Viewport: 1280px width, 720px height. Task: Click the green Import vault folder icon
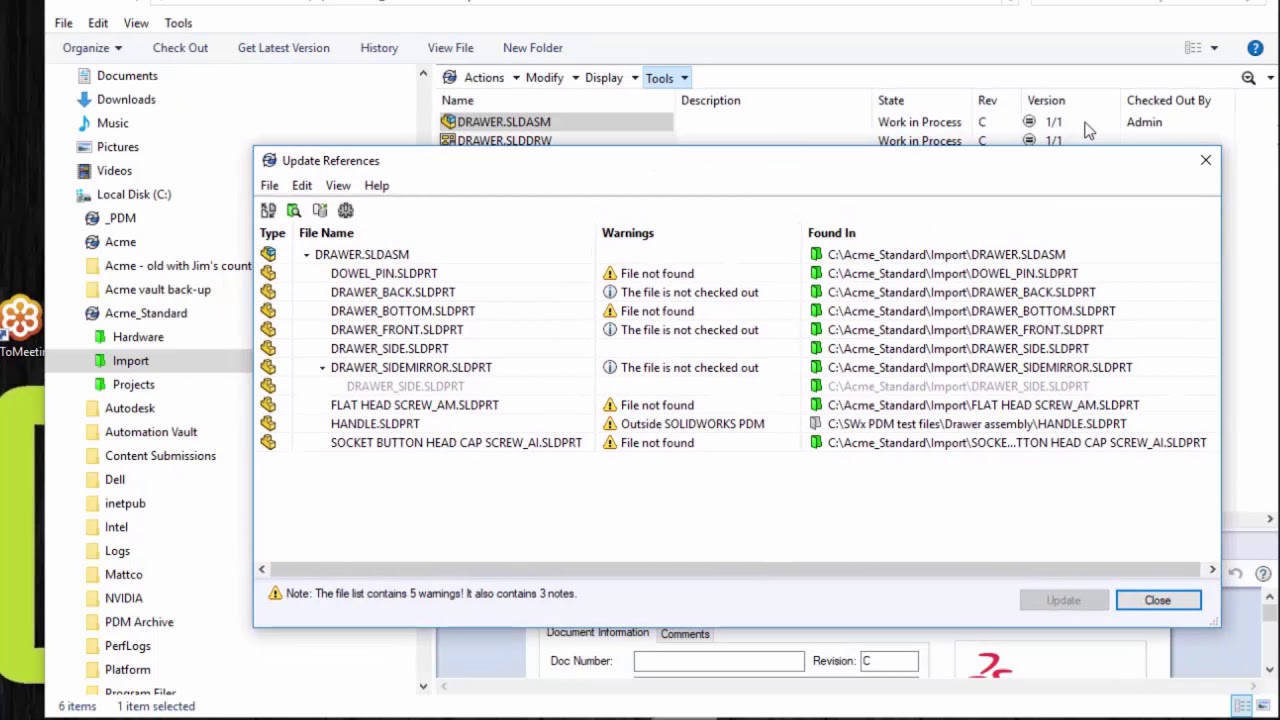pyautogui.click(x=100, y=361)
